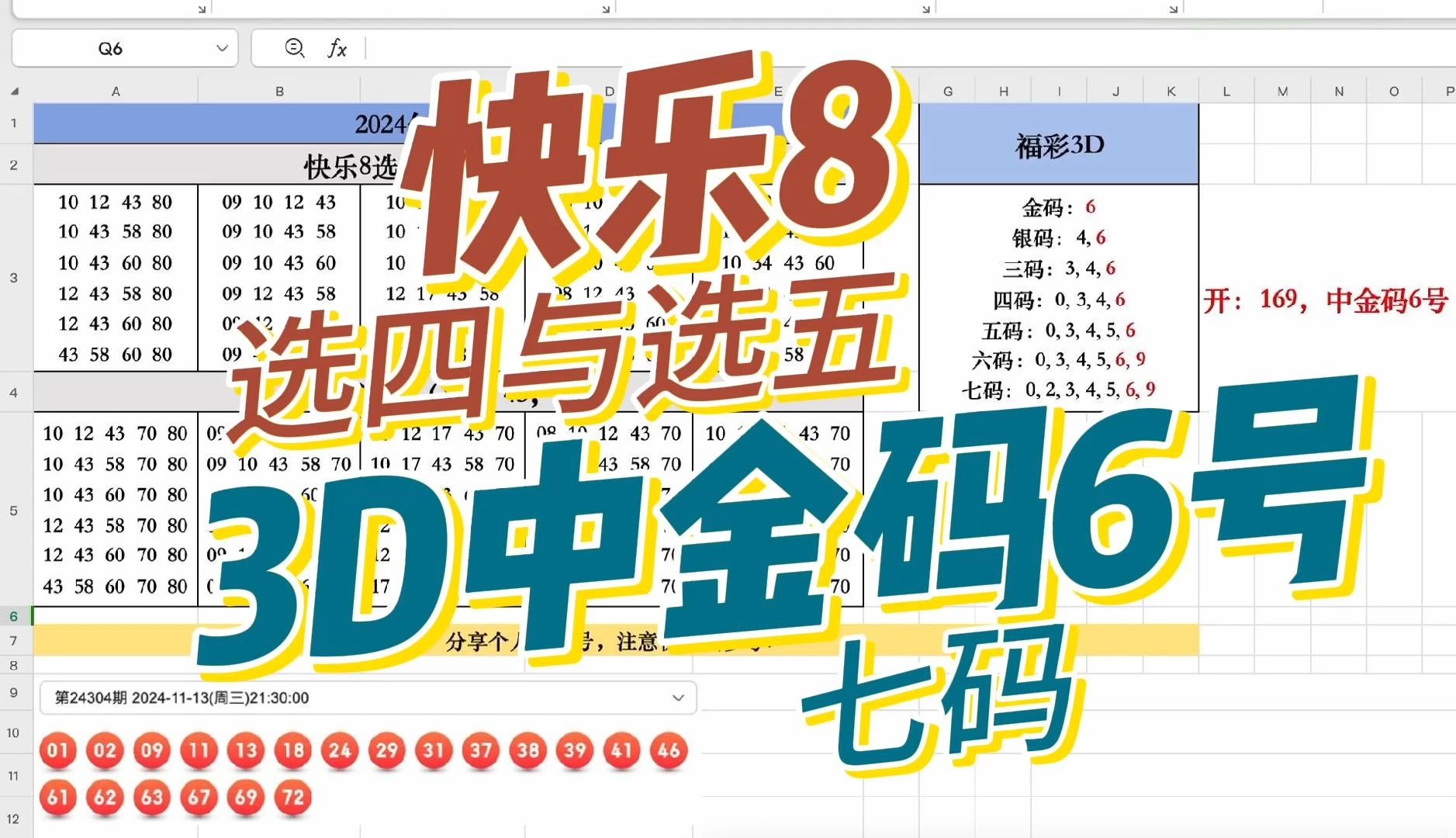Click the row reading 43 58 60 80
This screenshot has height=838, width=1456.
(115, 355)
